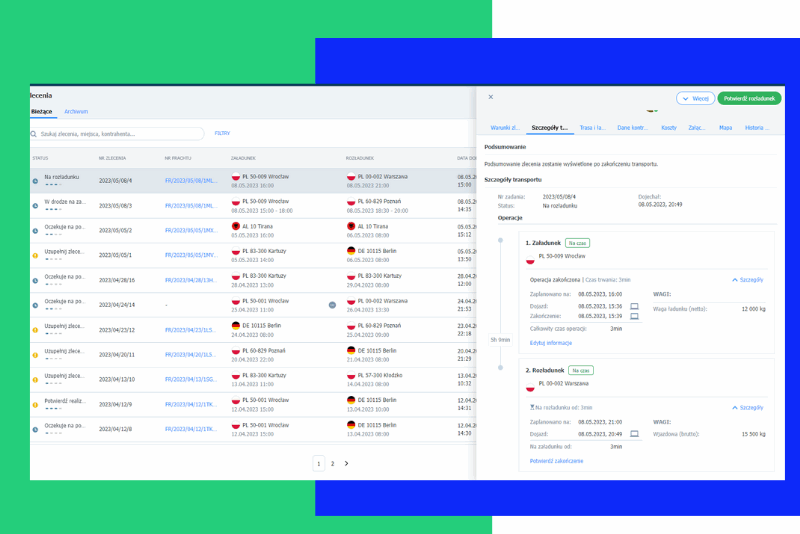
Task: Click the Edytuj informacje link
Action: 550,342
